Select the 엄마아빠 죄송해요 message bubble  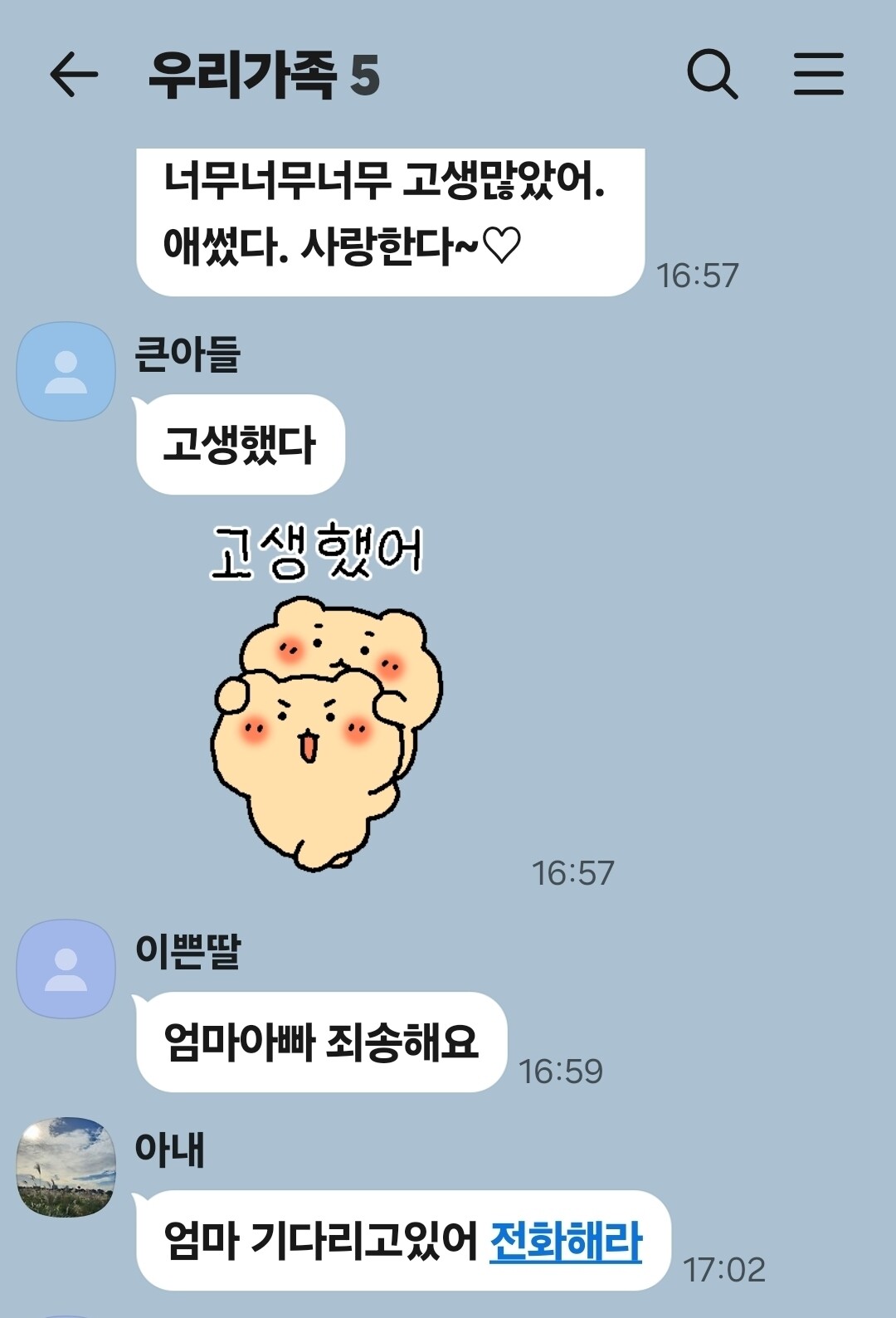(321, 1042)
